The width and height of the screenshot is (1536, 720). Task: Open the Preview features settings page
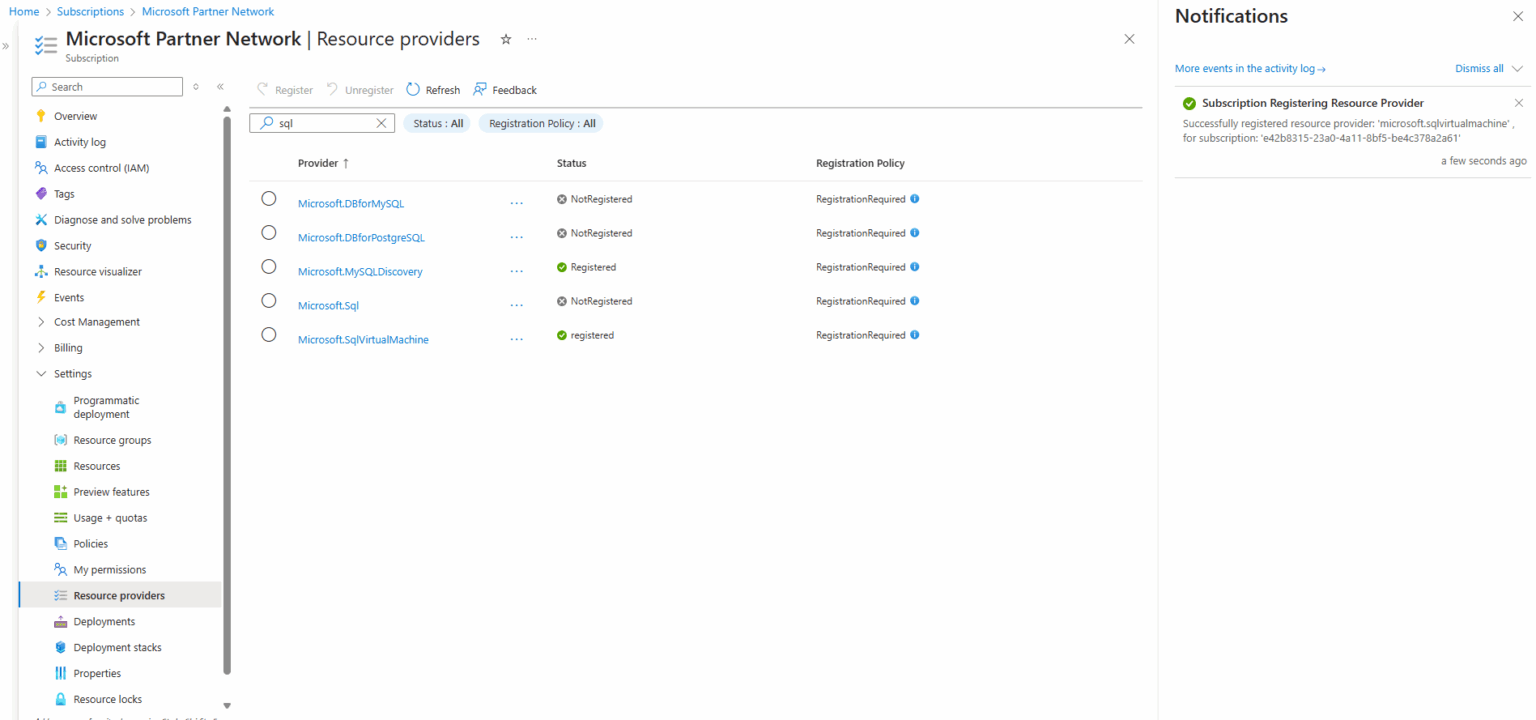108,491
